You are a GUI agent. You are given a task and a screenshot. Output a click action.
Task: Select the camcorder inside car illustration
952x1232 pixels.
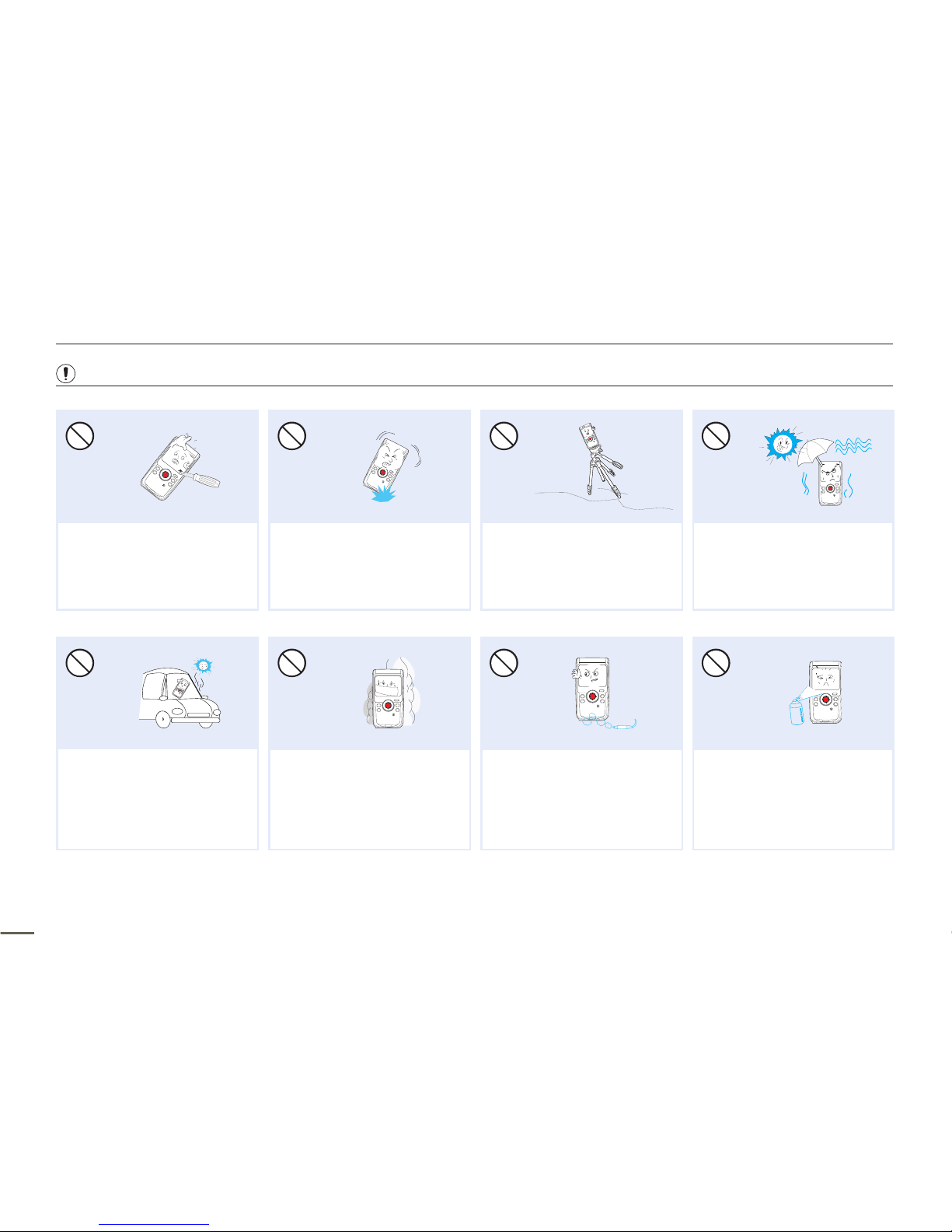pos(180,693)
